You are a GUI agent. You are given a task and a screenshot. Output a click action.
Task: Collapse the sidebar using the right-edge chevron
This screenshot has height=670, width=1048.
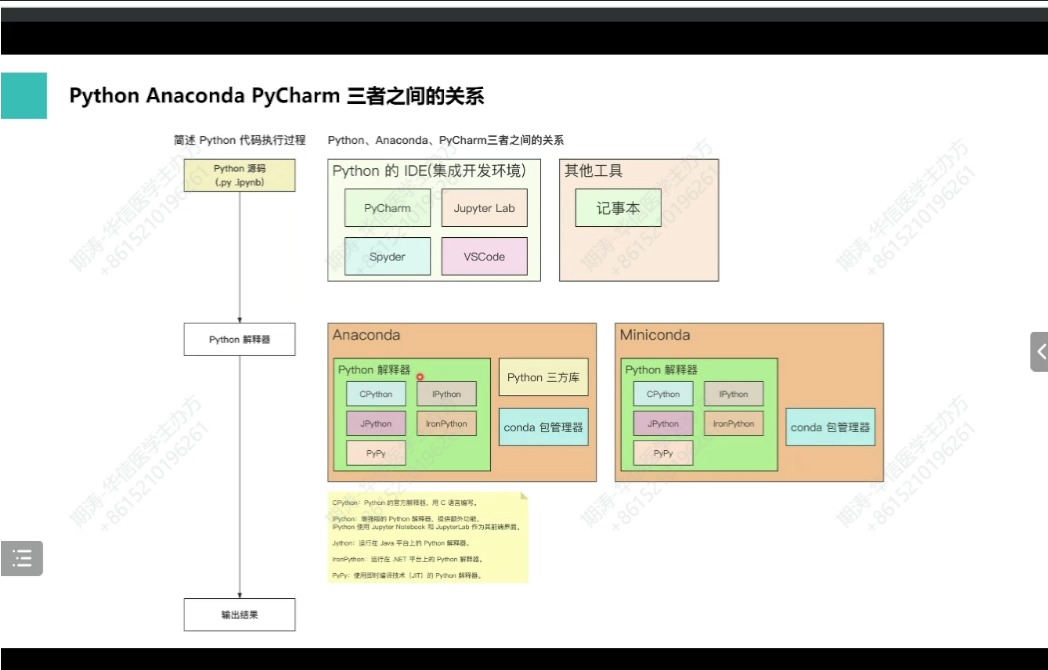pyautogui.click(x=1040, y=351)
